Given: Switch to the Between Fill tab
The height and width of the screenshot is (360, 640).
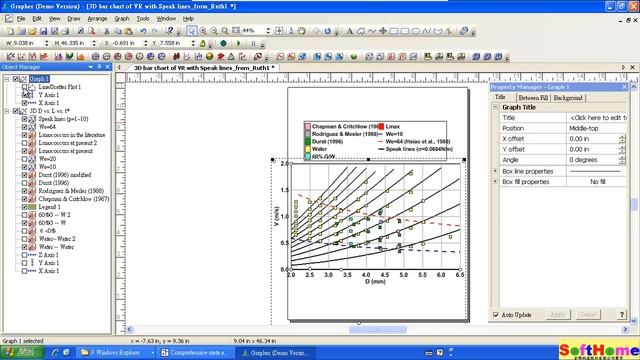Looking at the screenshot, I should click(533, 98).
